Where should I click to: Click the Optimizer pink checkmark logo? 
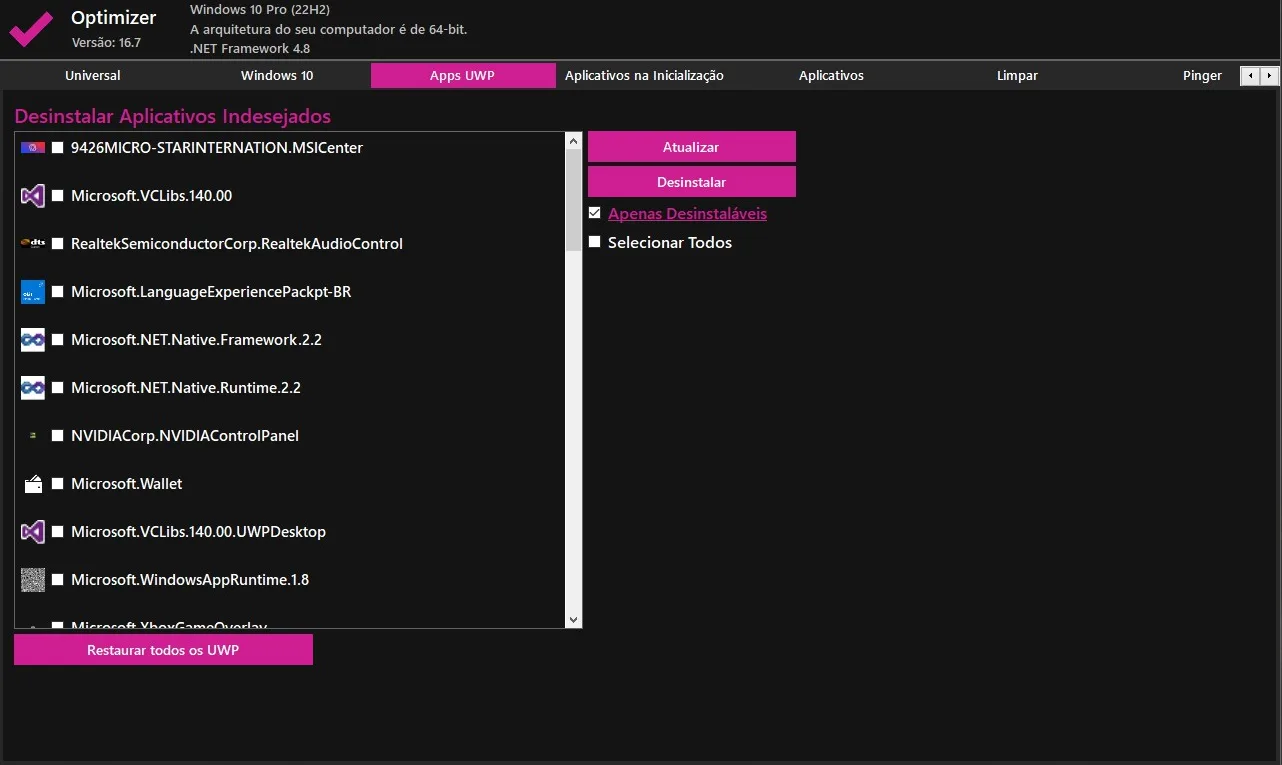31,29
